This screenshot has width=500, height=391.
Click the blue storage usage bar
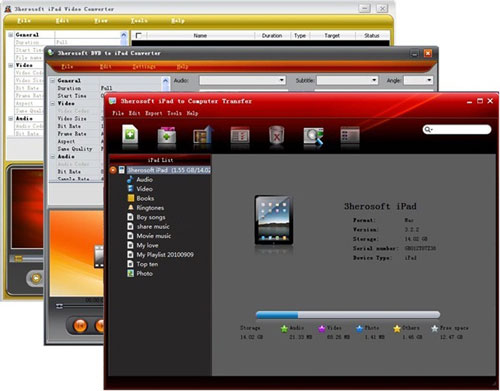coord(348,315)
